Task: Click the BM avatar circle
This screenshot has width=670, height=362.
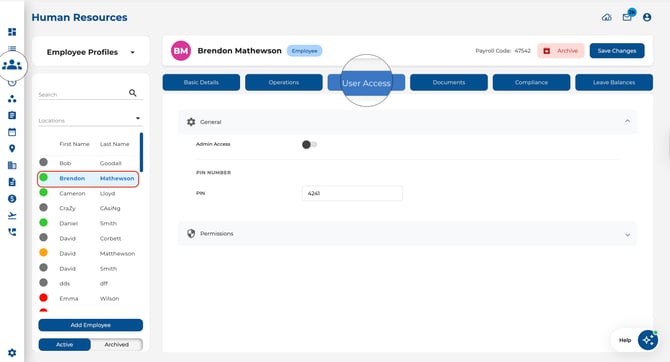Action: 181,51
